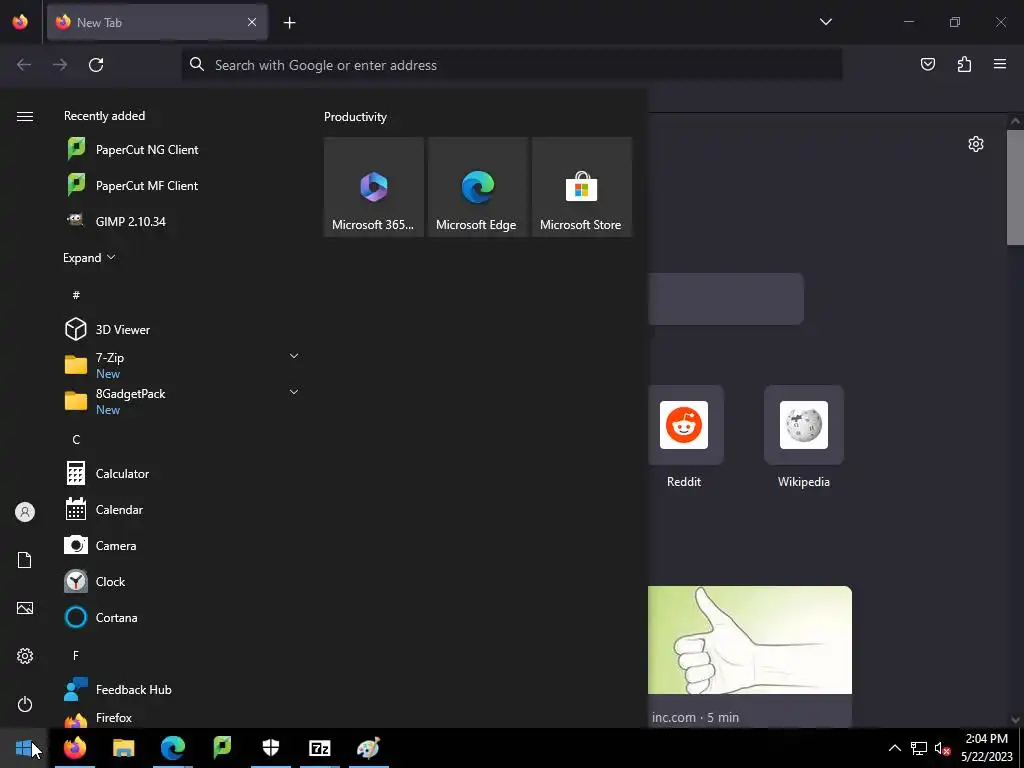Open Microsoft Edge from the taskbar

(x=172, y=748)
